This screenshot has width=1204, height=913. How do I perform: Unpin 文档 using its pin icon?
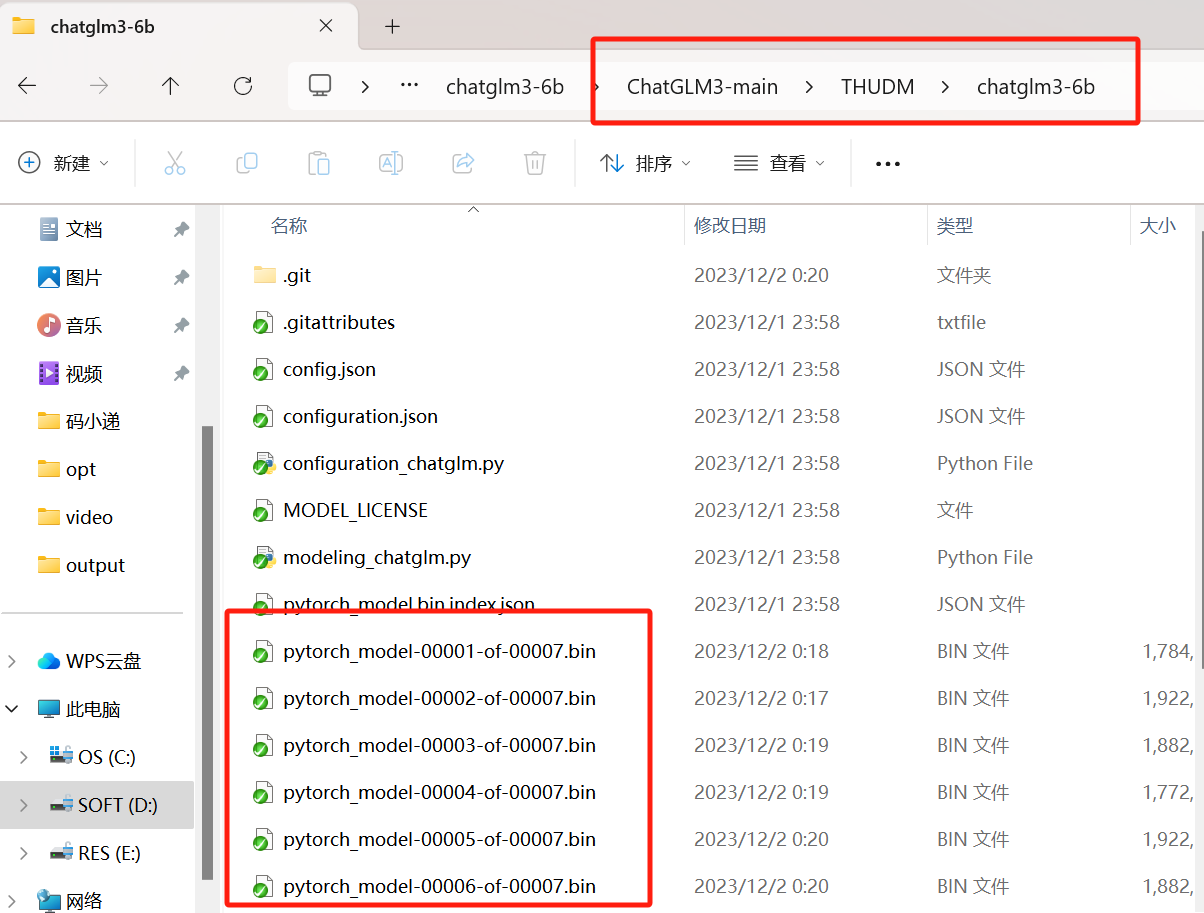tap(181, 229)
